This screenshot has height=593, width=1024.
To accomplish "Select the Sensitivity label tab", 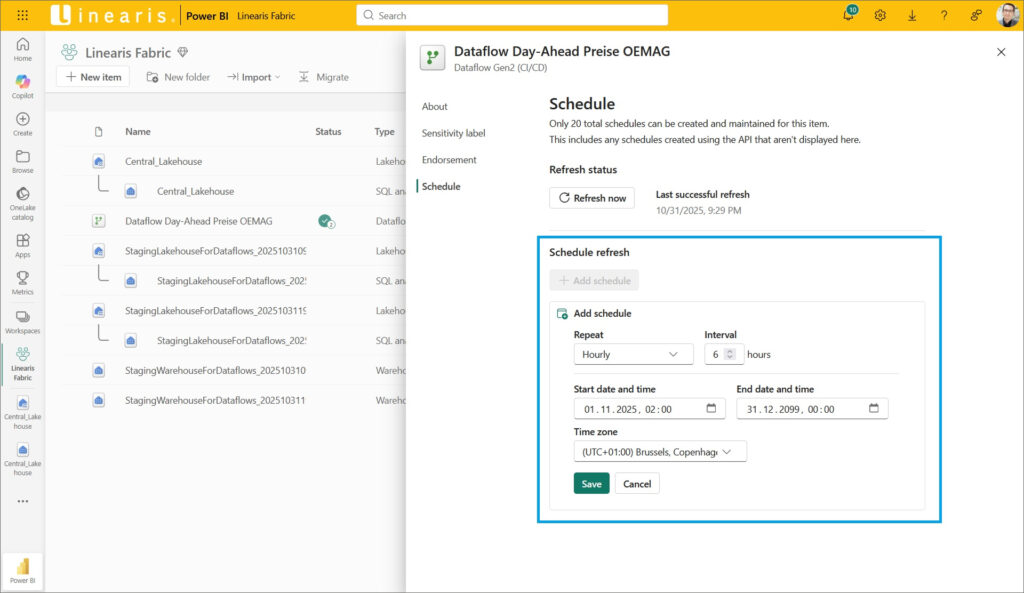I will click(x=453, y=133).
